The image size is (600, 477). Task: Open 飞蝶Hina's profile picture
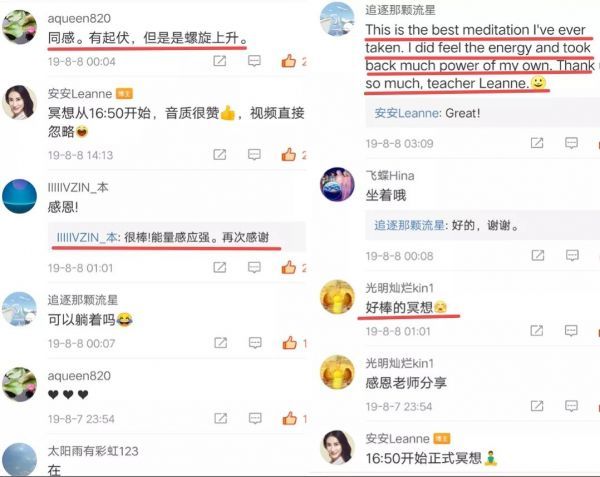coord(337,184)
